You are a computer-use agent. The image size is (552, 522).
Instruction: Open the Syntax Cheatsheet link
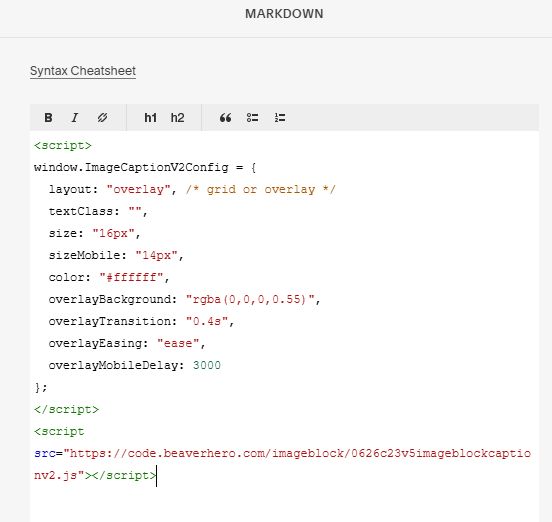[x=83, y=71]
